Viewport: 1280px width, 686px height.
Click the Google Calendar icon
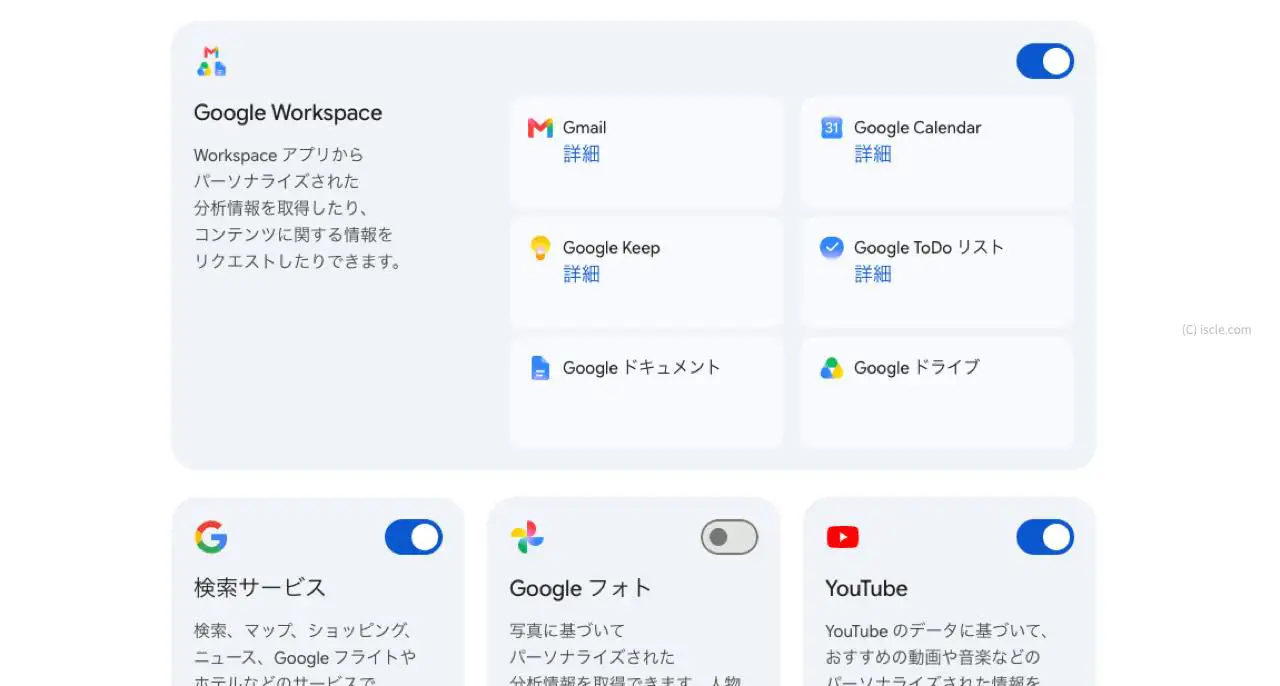pyautogui.click(x=832, y=128)
